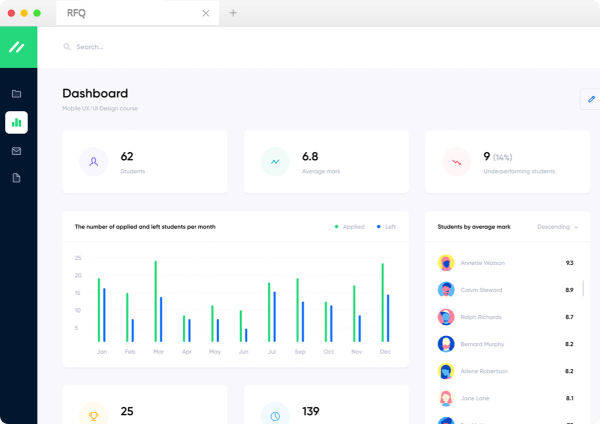The height and width of the screenshot is (424, 600).
Task: Click the Average mark trend icon
Action: click(274, 160)
